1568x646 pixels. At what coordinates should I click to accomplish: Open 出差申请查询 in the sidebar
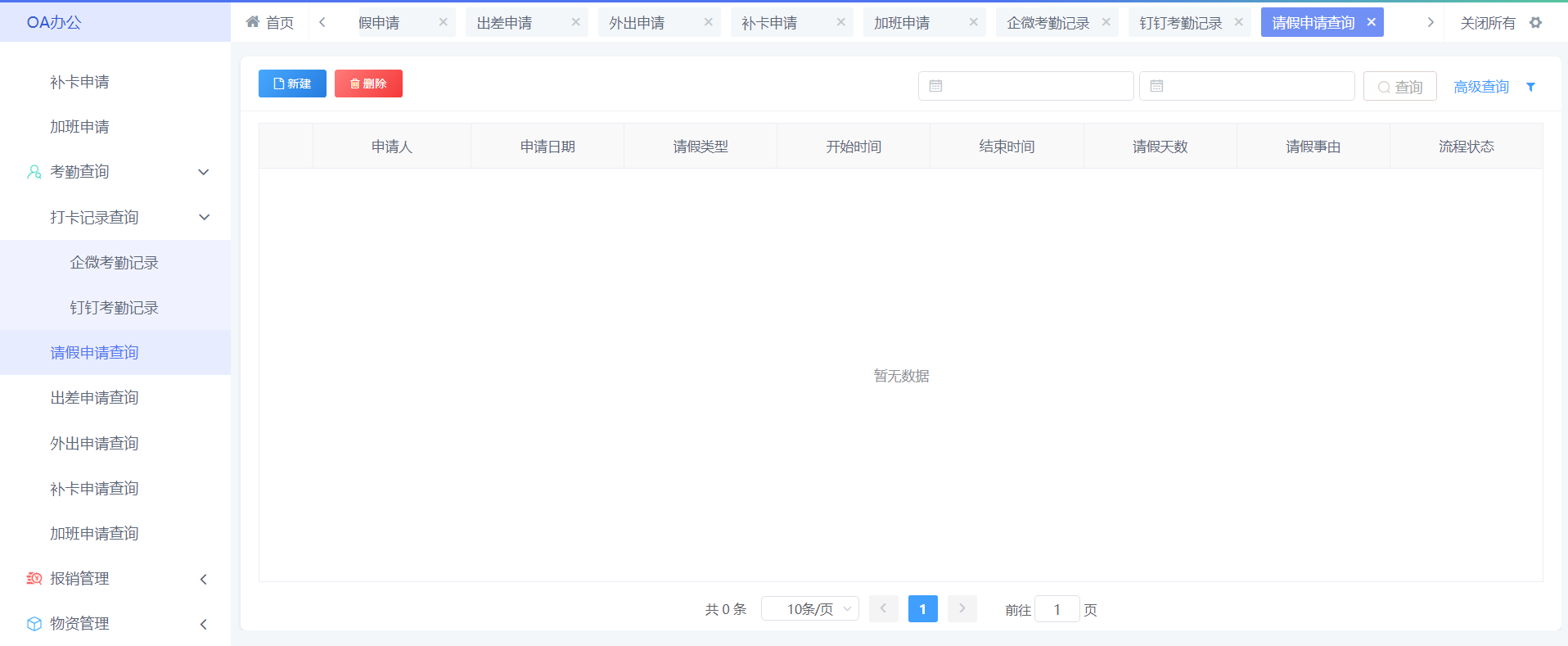coord(94,398)
